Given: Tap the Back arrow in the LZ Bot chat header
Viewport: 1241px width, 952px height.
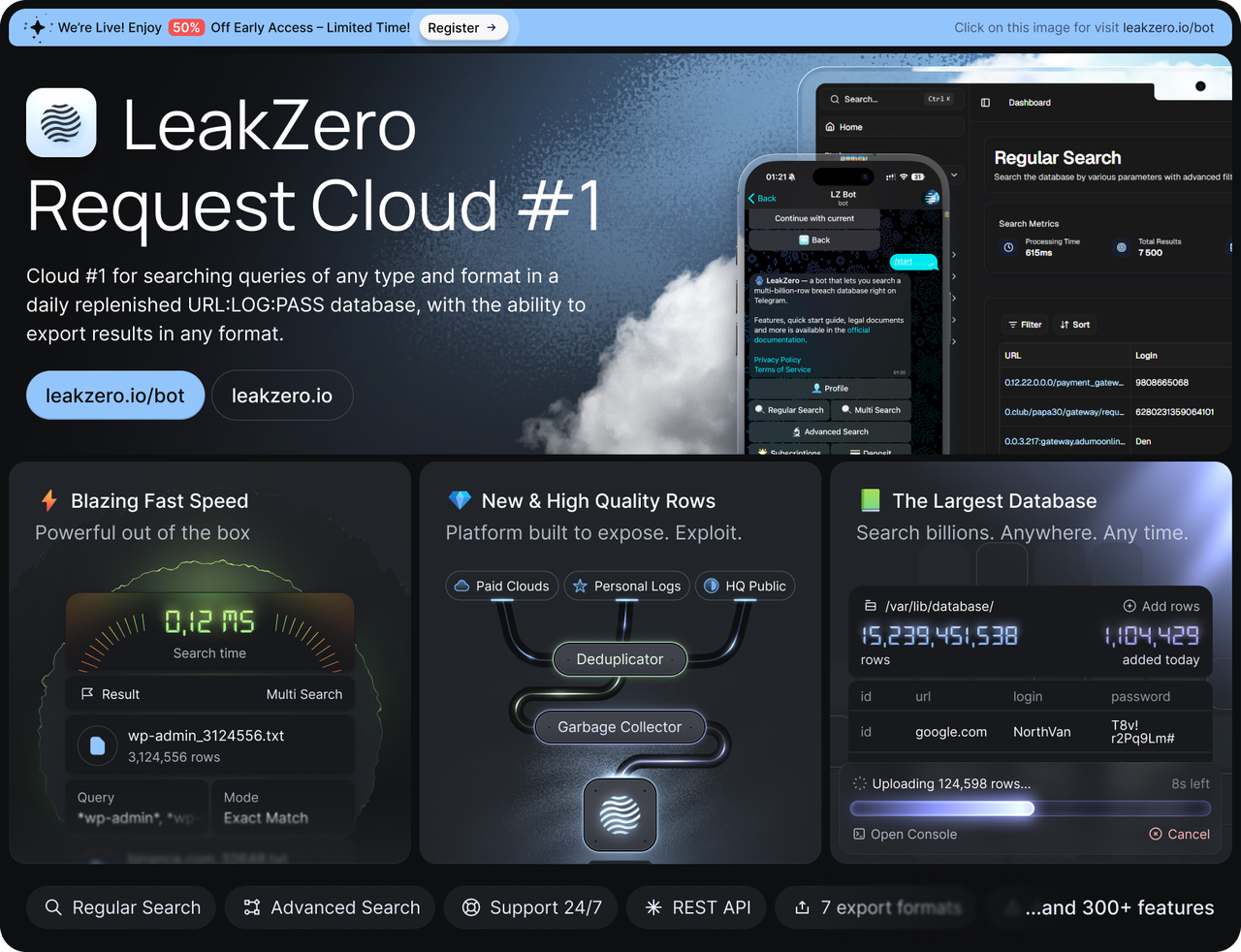Looking at the screenshot, I should pos(762,198).
